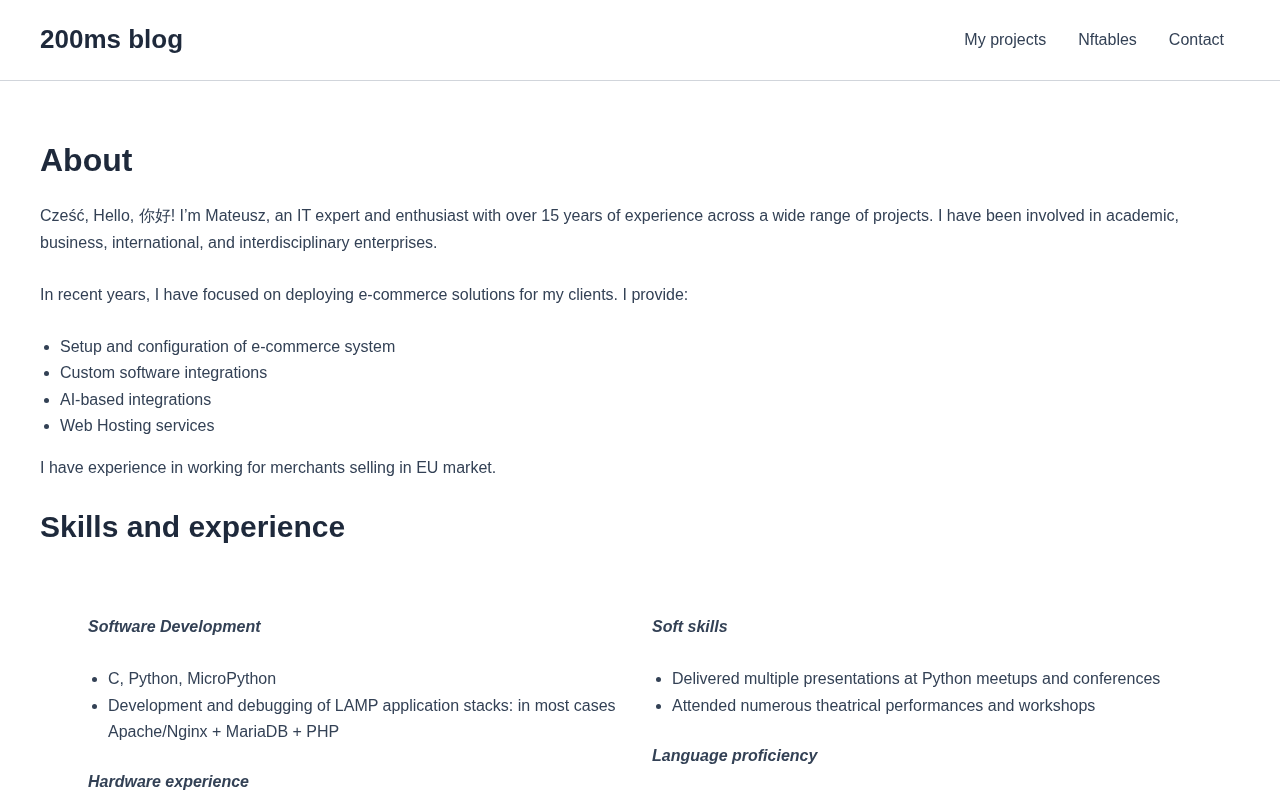Image resolution: width=1280 pixels, height=800 pixels.
Task: Open the Contact page link
Action: [1196, 40]
